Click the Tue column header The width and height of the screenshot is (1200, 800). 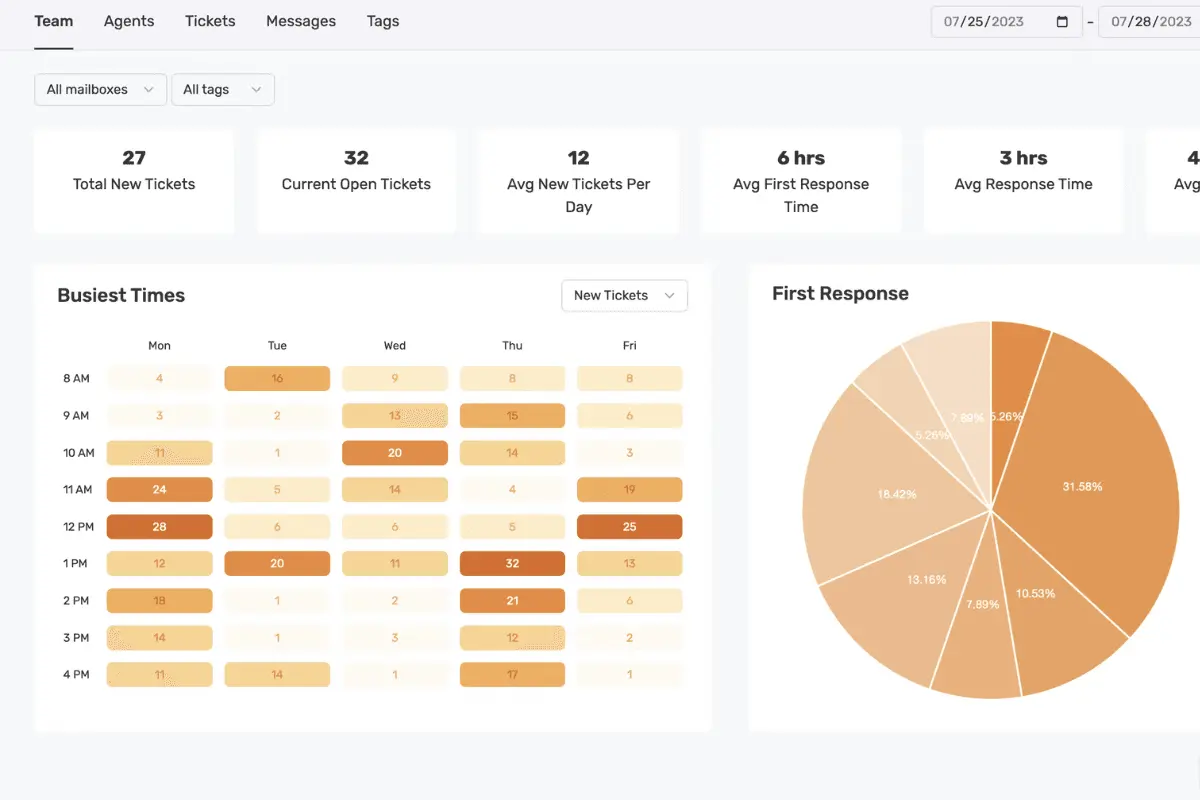pyautogui.click(x=277, y=346)
